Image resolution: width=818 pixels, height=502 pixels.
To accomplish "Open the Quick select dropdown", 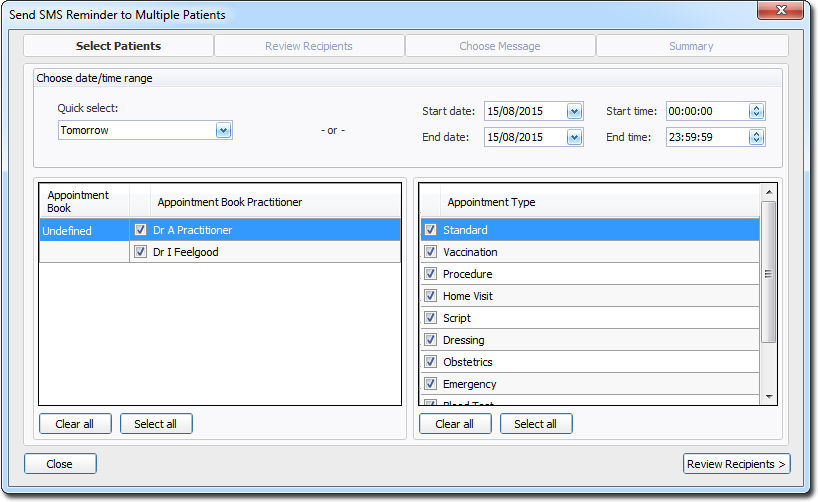I will coord(223,130).
